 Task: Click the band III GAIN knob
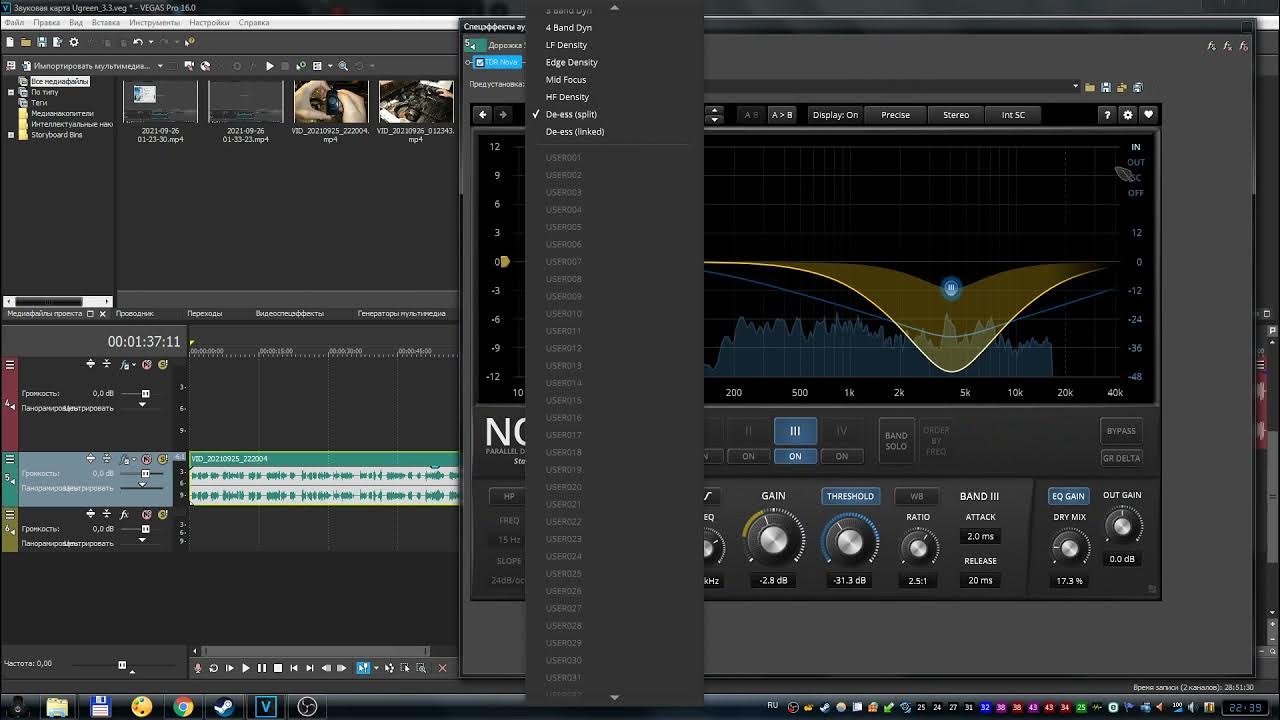(774, 539)
